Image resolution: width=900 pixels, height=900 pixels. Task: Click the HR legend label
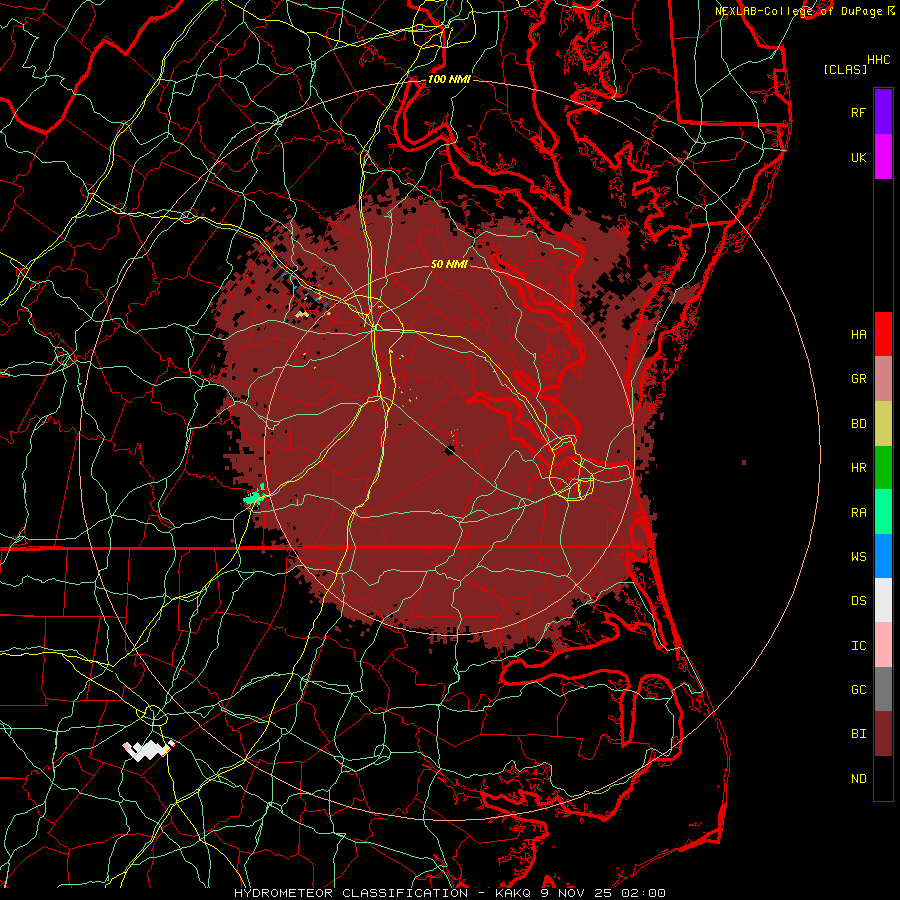pos(858,468)
